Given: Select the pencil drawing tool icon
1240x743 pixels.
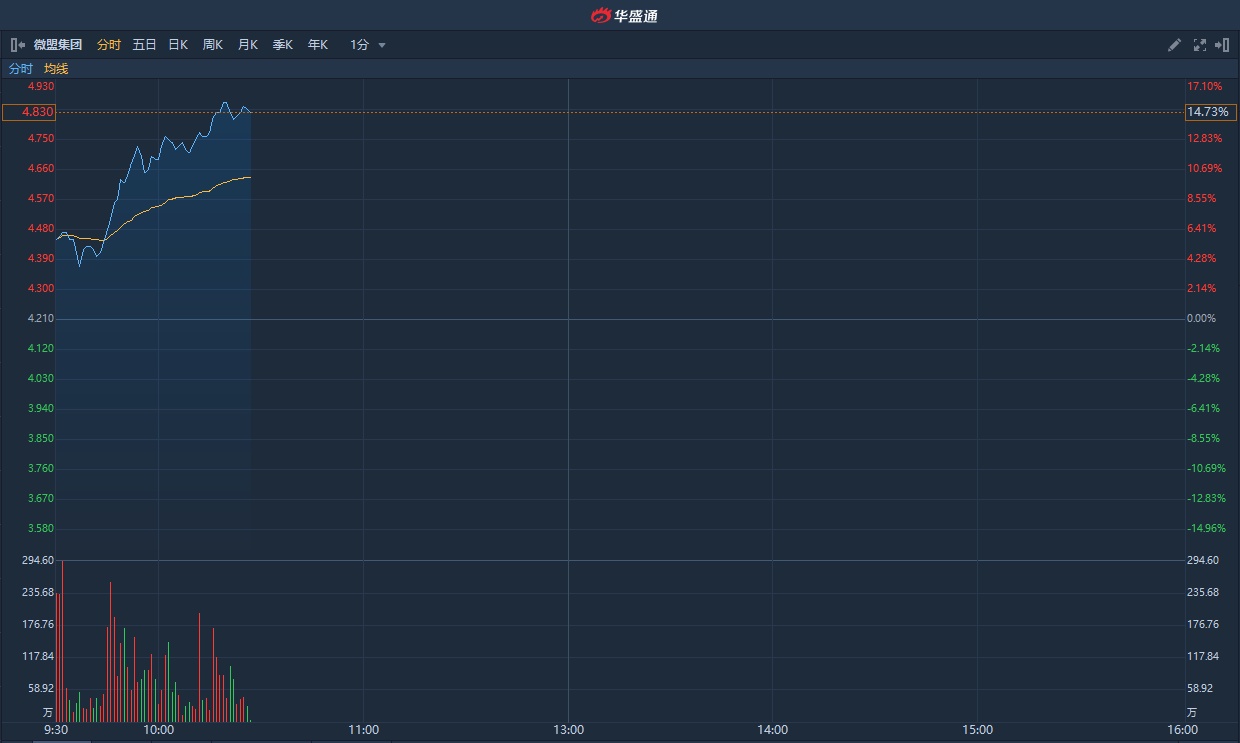Looking at the screenshot, I should (1174, 45).
